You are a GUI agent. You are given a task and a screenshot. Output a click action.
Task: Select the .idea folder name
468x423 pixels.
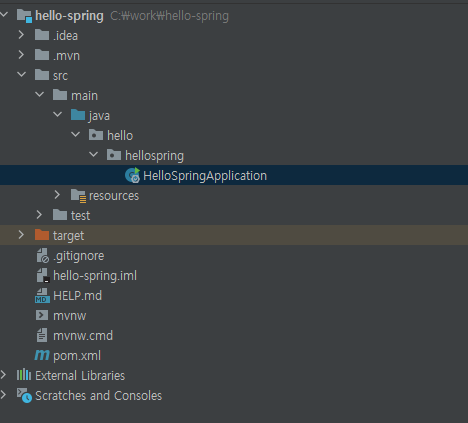click(x=66, y=35)
